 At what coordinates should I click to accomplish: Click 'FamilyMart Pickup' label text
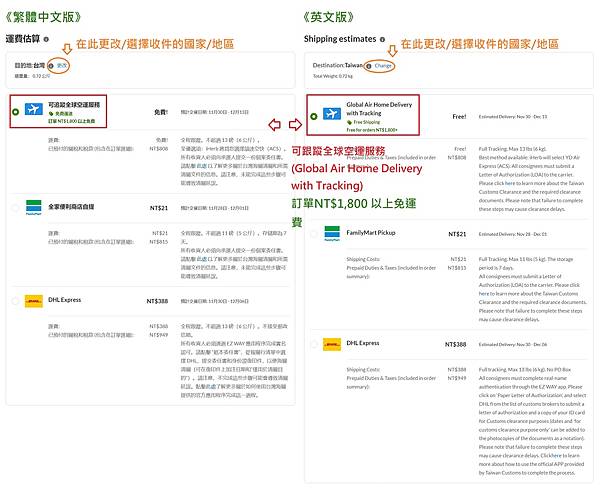coord(370,233)
